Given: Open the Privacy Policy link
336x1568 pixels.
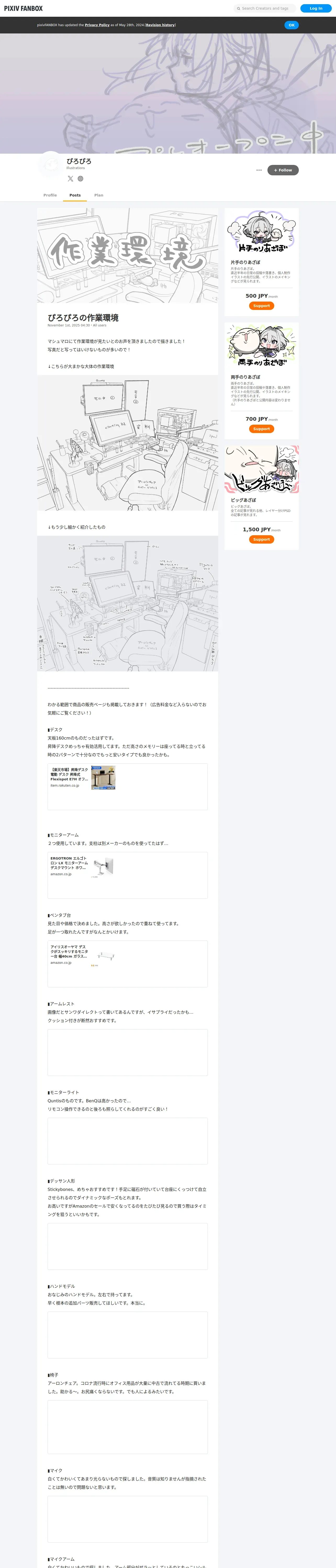Looking at the screenshot, I should click(97, 25).
